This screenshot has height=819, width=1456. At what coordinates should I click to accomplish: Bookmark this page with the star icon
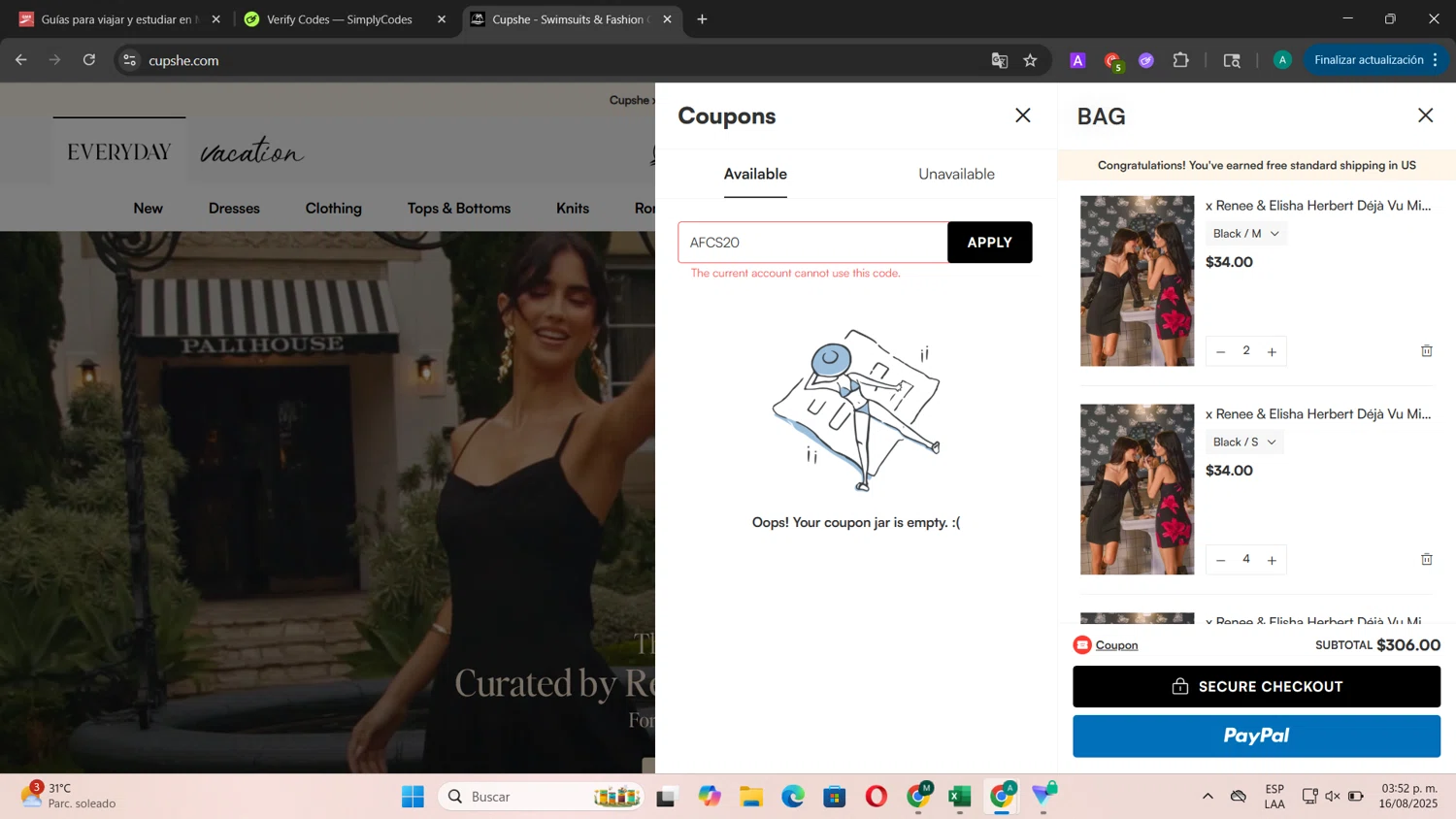coord(1030,60)
